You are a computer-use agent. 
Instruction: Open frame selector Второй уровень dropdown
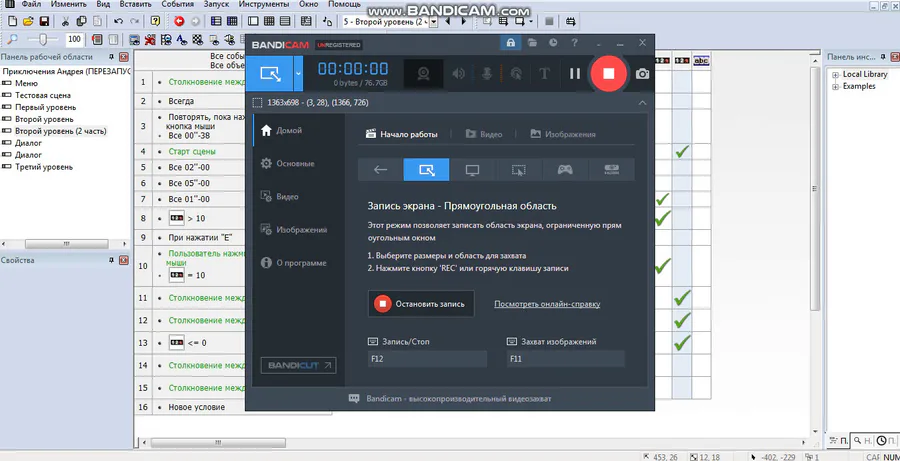click(x=434, y=22)
